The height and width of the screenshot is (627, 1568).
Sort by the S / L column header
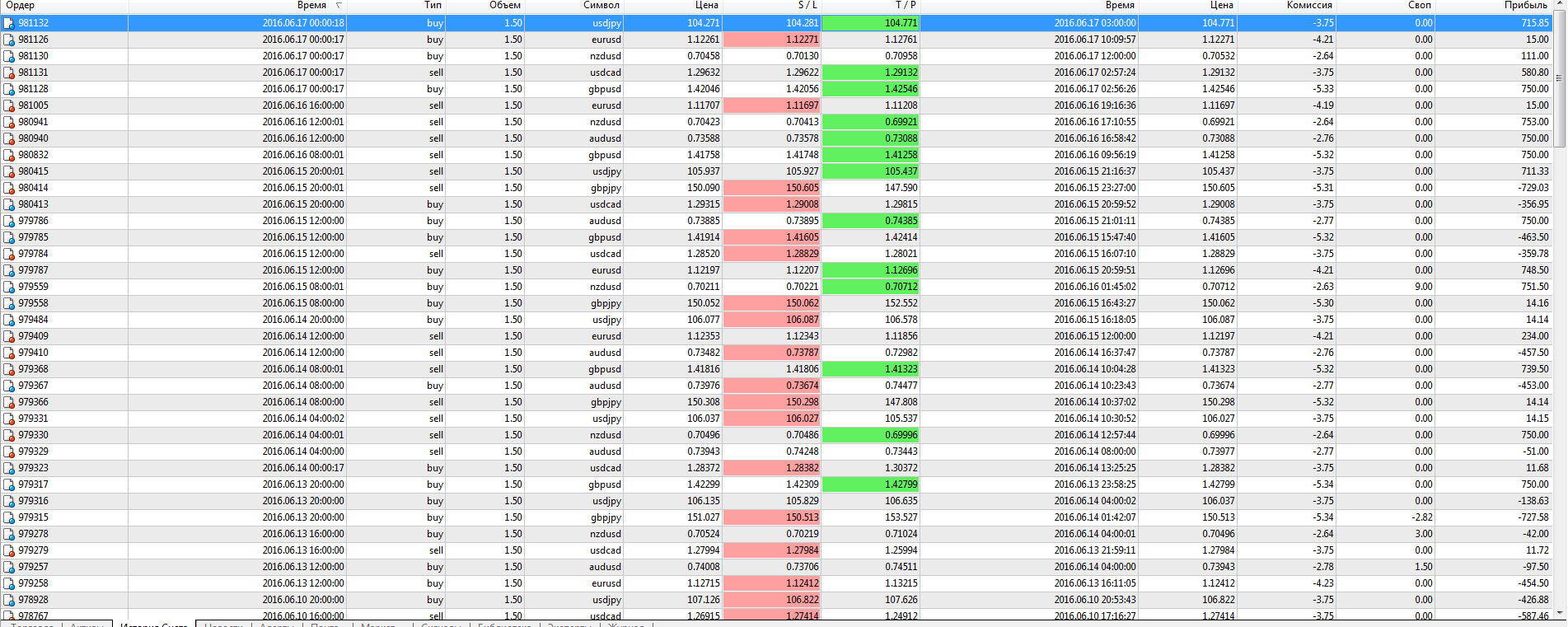tap(807, 6)
